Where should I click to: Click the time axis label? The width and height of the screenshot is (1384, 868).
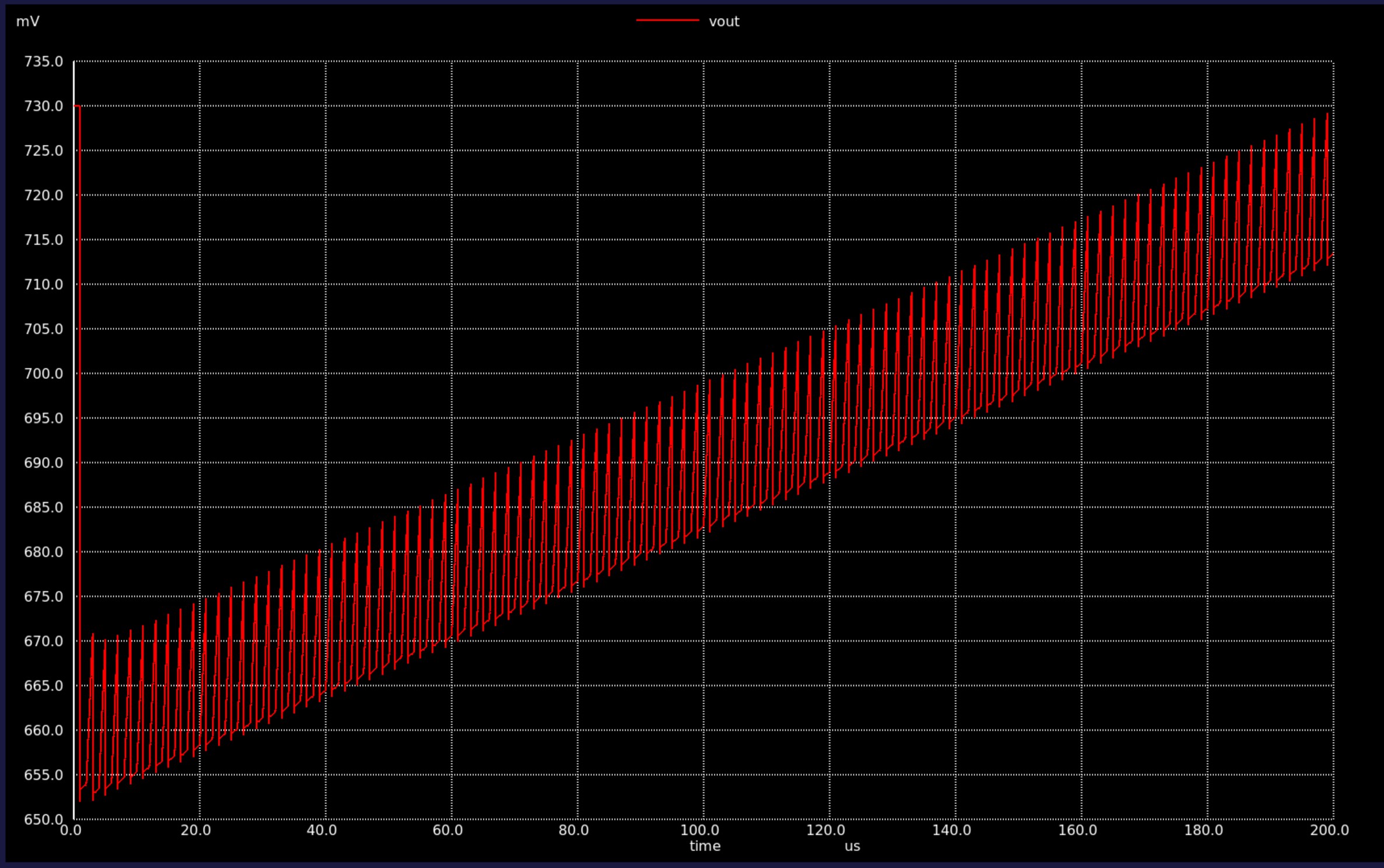705,846
